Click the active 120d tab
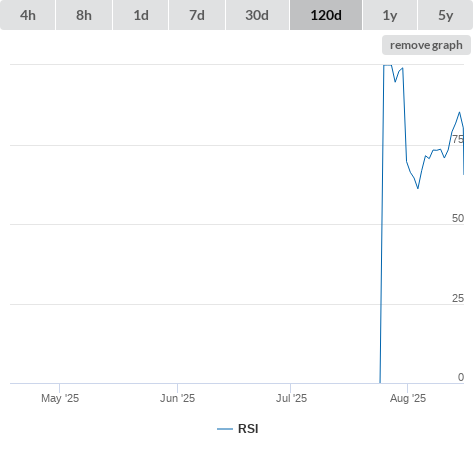This screenshot has width=474, height=455. [x=326, y=15]
